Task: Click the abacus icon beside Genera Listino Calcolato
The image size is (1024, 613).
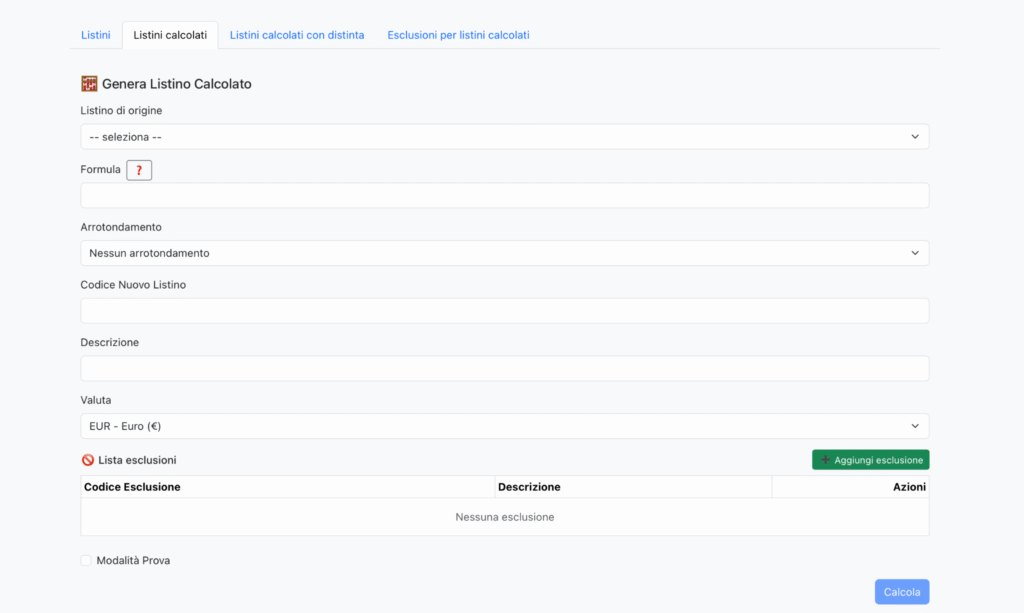Action: [88, 84]
